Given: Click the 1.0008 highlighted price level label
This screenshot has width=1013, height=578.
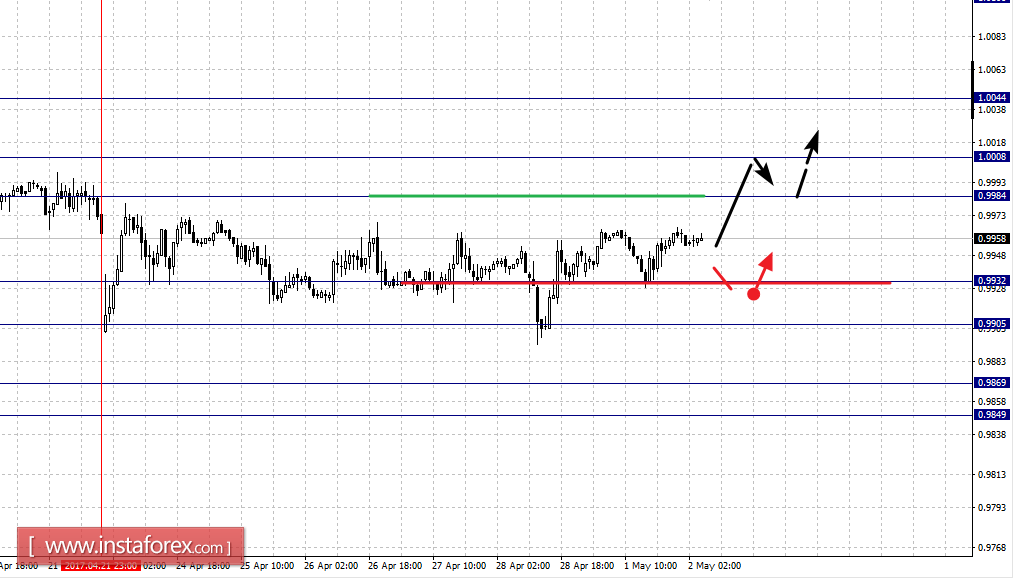Looking at the screenshot, I should [992, 156].
